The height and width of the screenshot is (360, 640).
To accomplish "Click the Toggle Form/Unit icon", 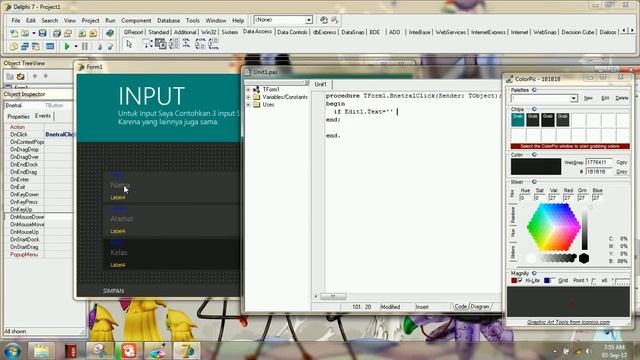I will (36, 47).
